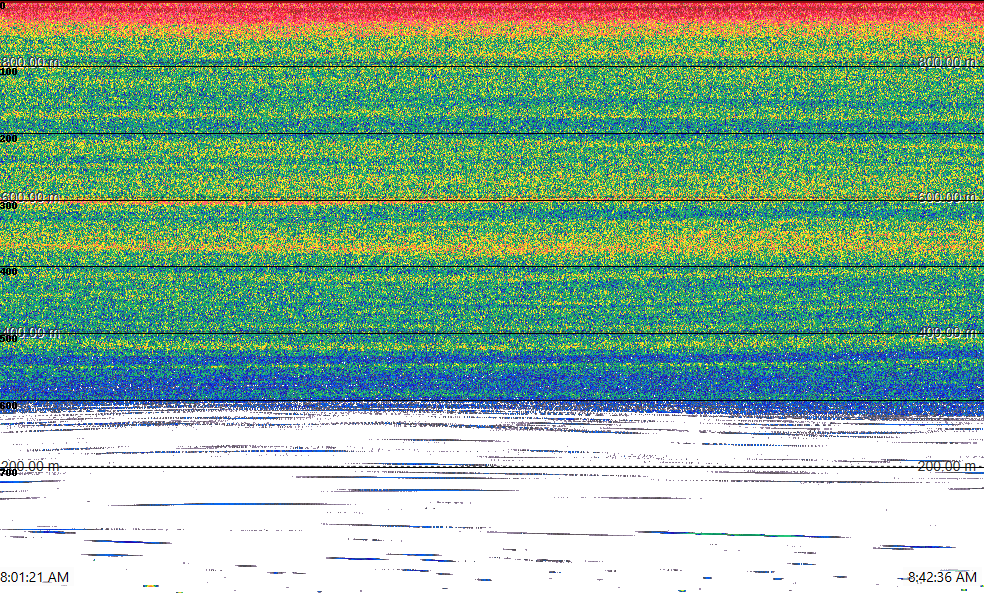
Task: Click the 200.00 m label above marker 700
Action: pyautogui.click(x=31, y=466)
